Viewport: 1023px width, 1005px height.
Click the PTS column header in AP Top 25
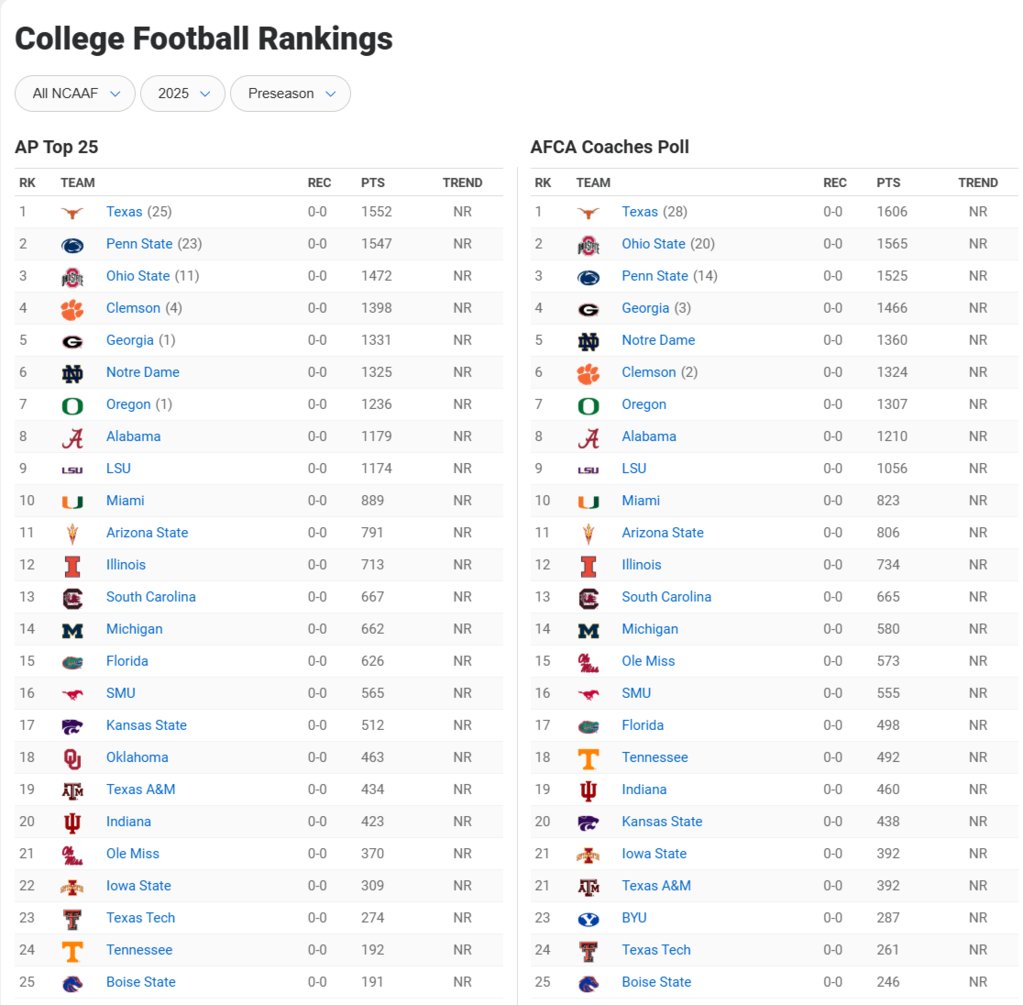pos(373,183)
